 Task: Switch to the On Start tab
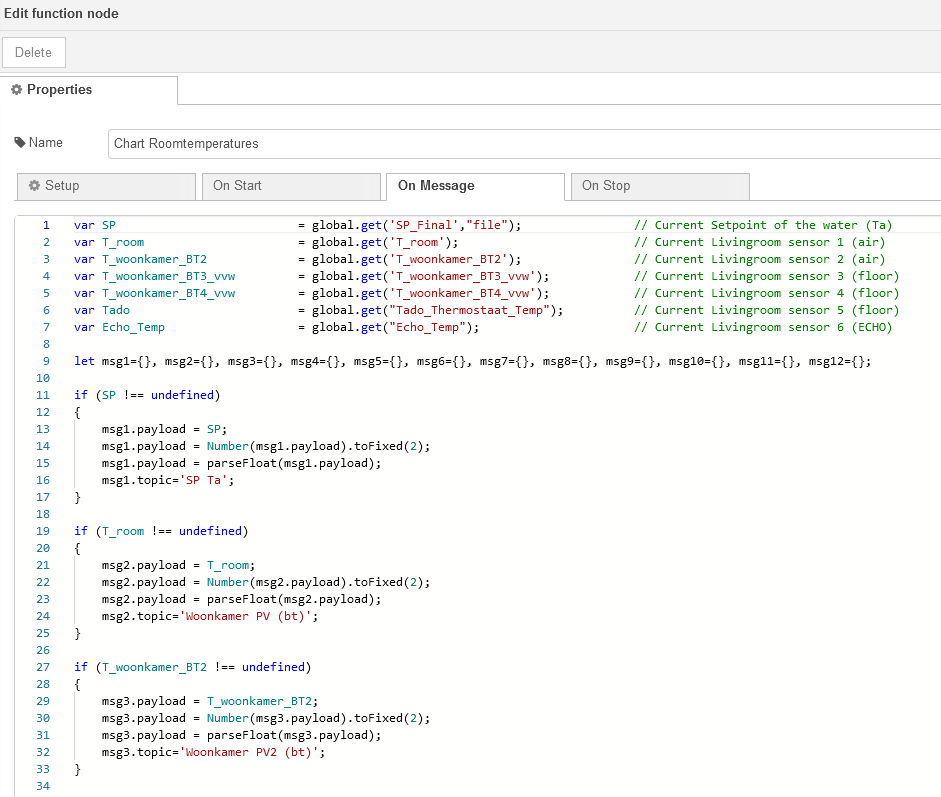tap(291, 186)
